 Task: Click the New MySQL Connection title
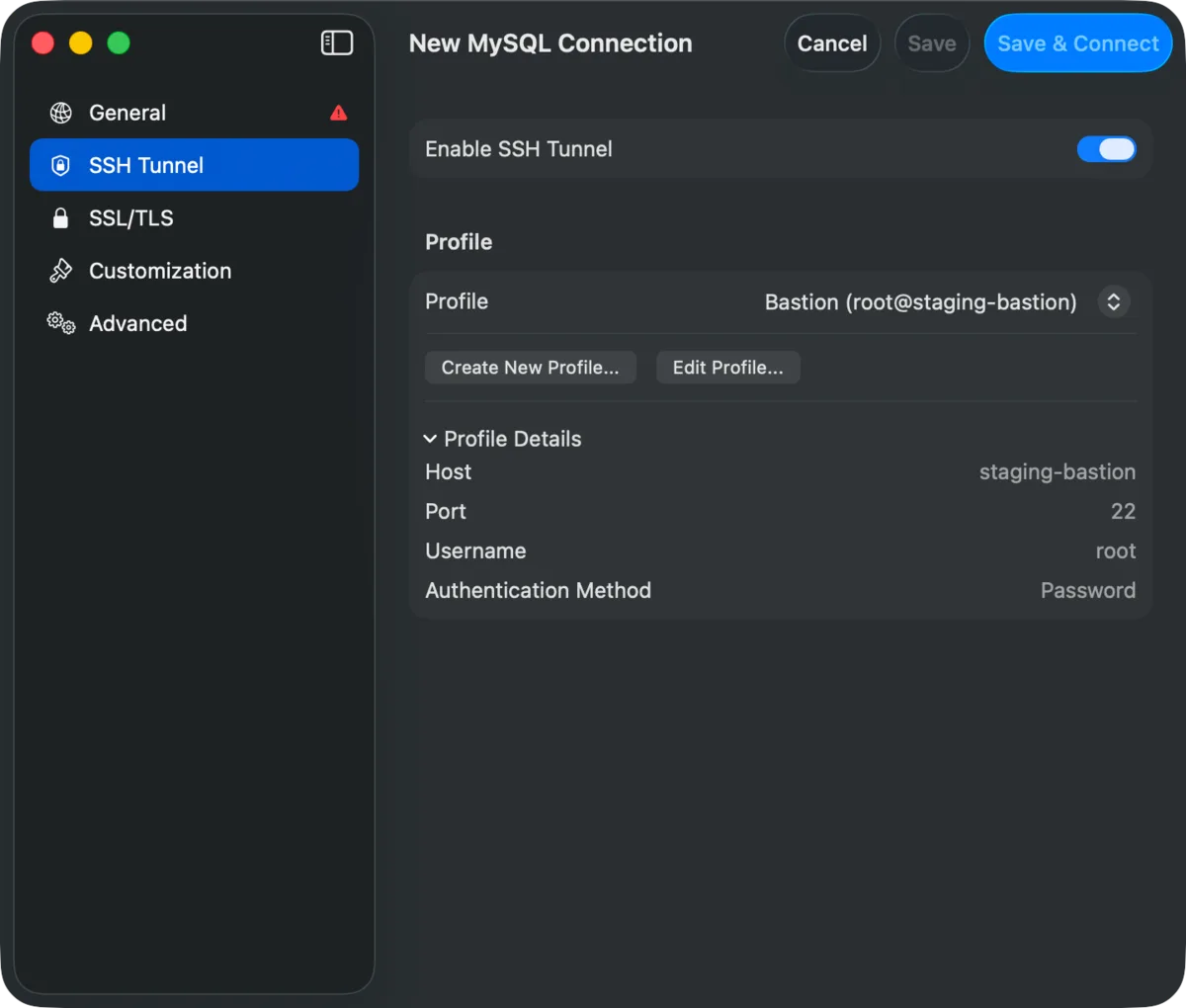click(551, 43)
